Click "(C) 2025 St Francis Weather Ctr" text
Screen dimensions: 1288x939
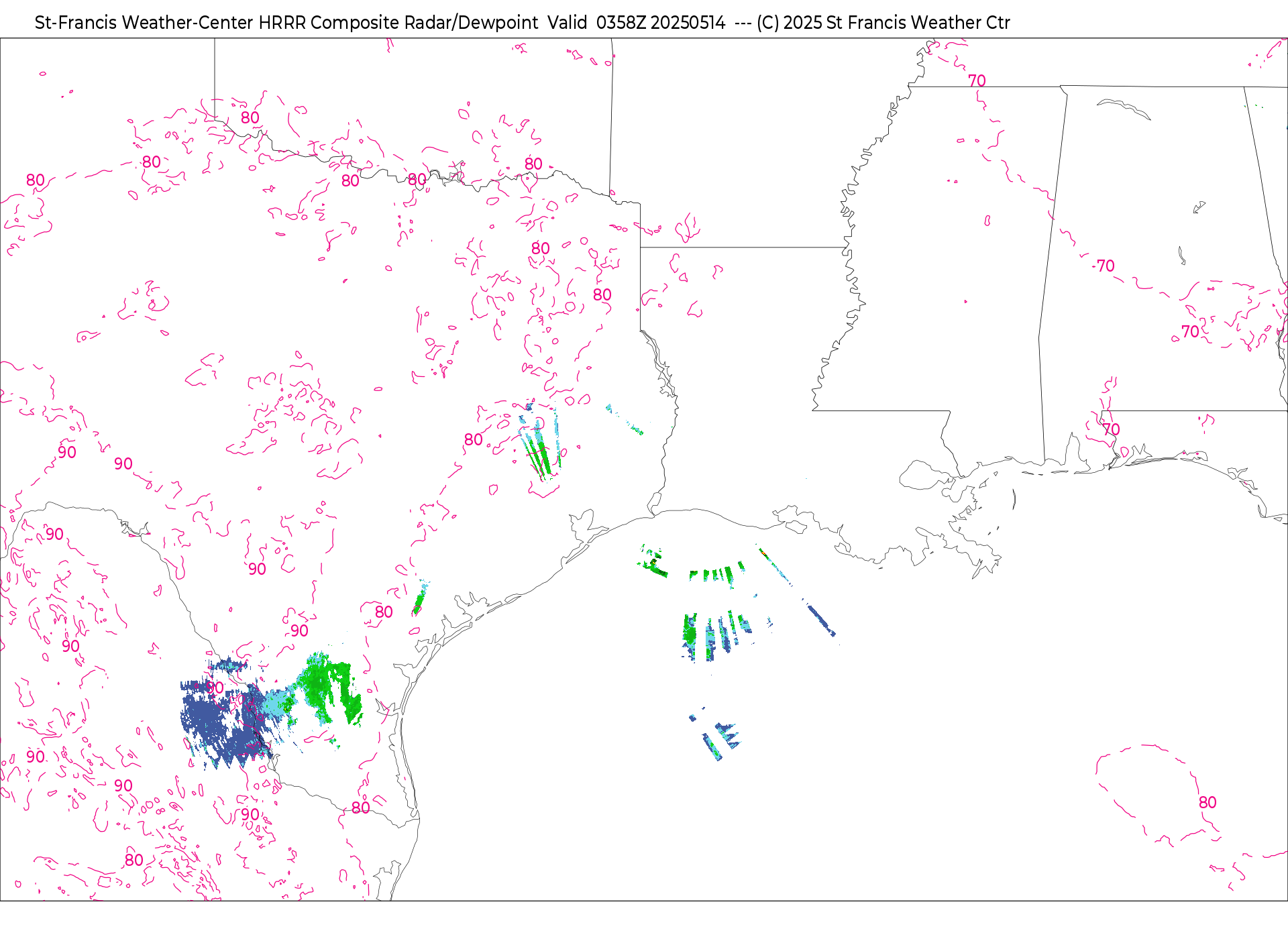pos(883,23)
